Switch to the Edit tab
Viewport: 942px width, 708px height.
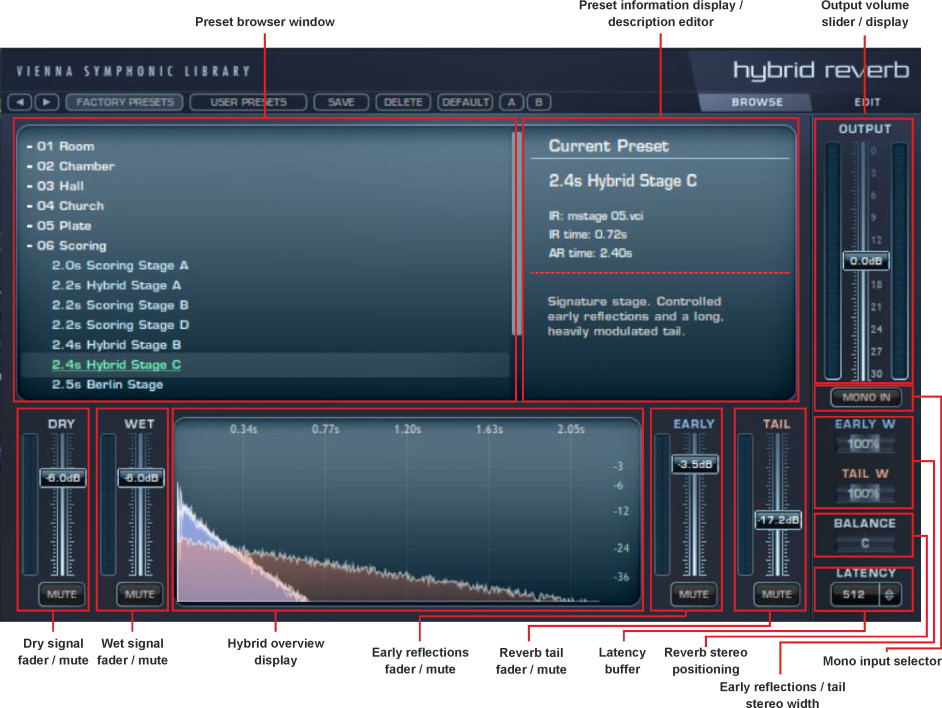867,102
